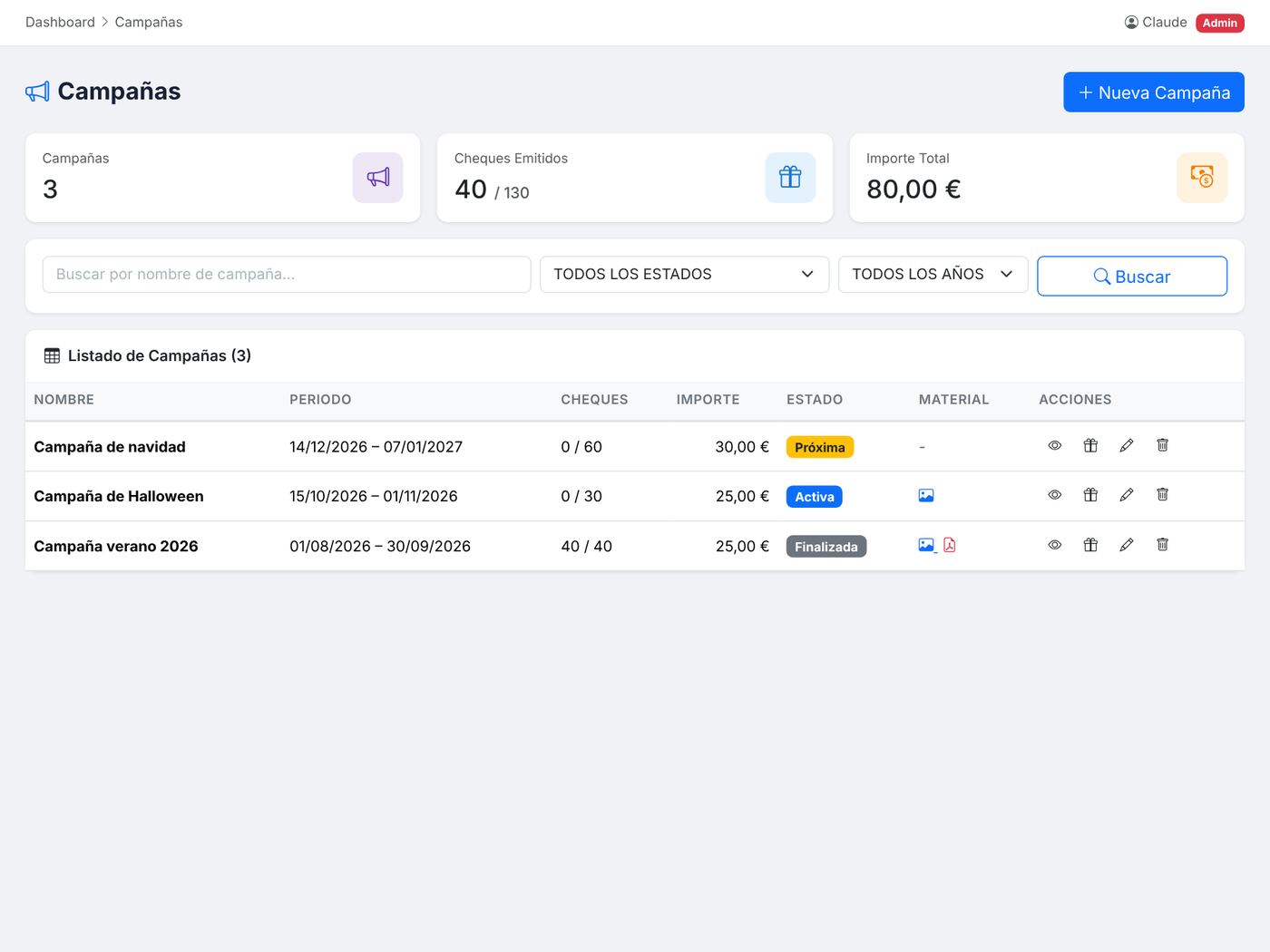This screenshot has width=1270, height=952.
Task: Click the user avatar icon beside Claude
Action: [1131, 23]
